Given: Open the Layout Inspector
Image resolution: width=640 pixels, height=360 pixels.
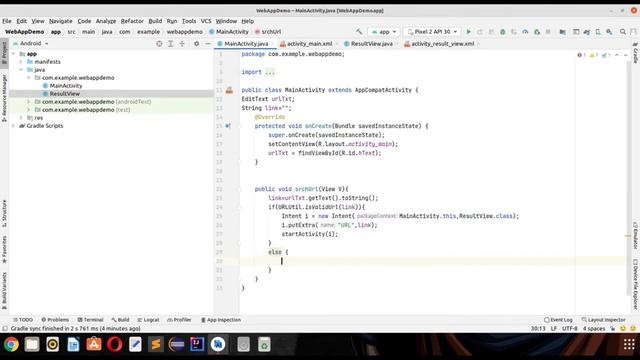Looking at the screenshot, I should click(604, 320).
